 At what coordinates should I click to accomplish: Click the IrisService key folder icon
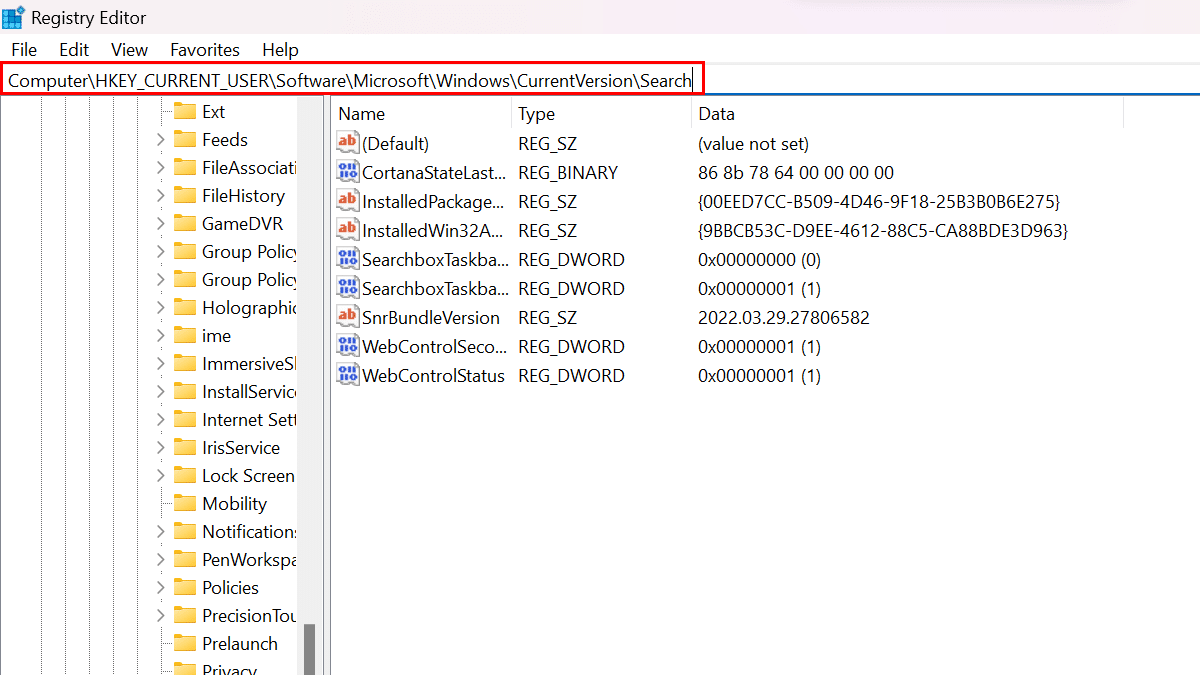pyautogui.click(x=184, y=447)
